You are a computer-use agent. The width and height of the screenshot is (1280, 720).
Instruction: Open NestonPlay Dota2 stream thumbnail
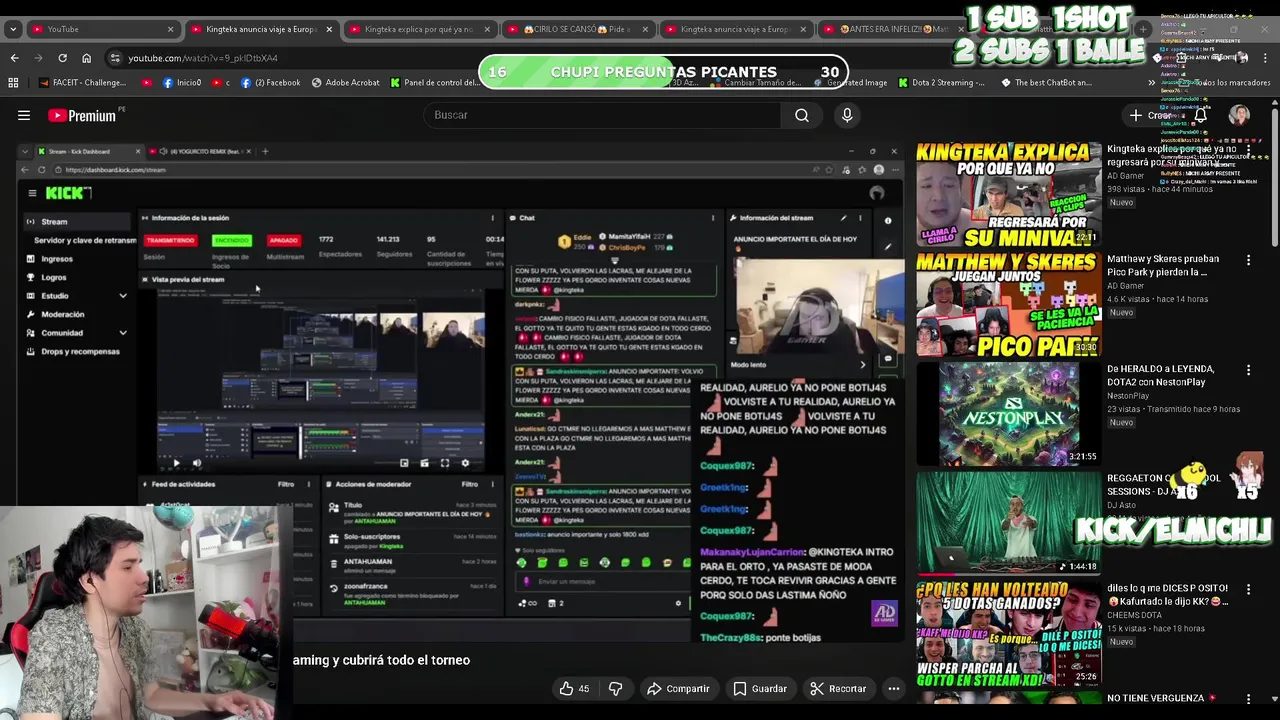pyautogui.click(x=1008, y=414)
